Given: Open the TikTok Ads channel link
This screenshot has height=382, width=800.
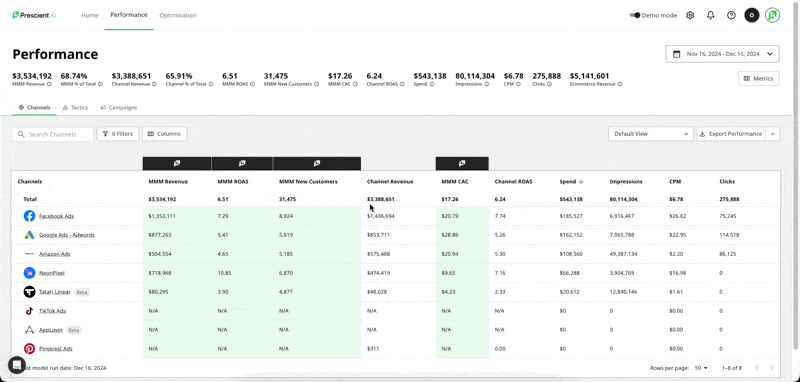Looking at the screenshot, I should coord(53,311).
